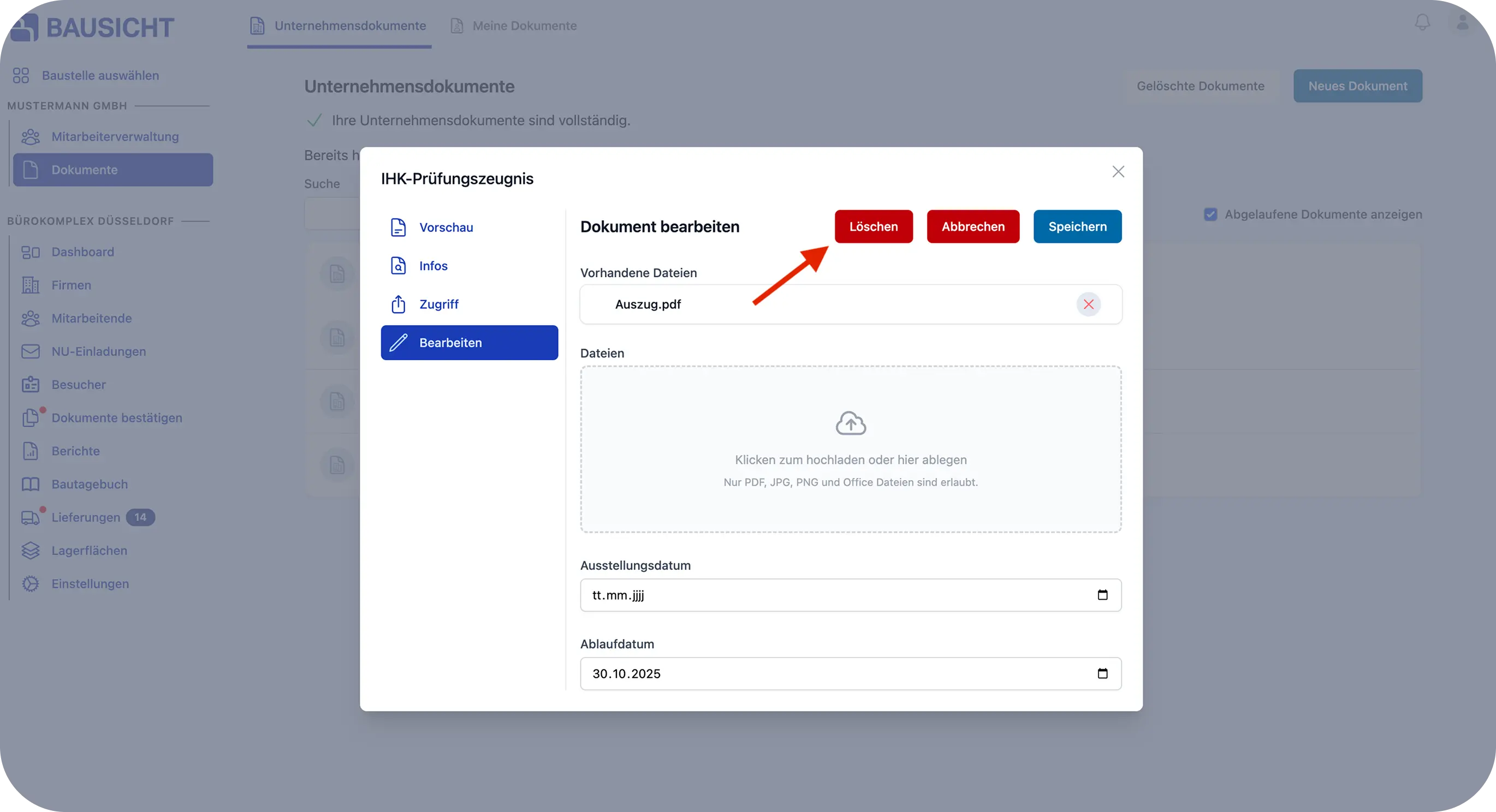Image resolution: width=1496 pixels, height=812 pixels.
Task: Switch to the Unternehmensdokumente tab
Action: 339,26
